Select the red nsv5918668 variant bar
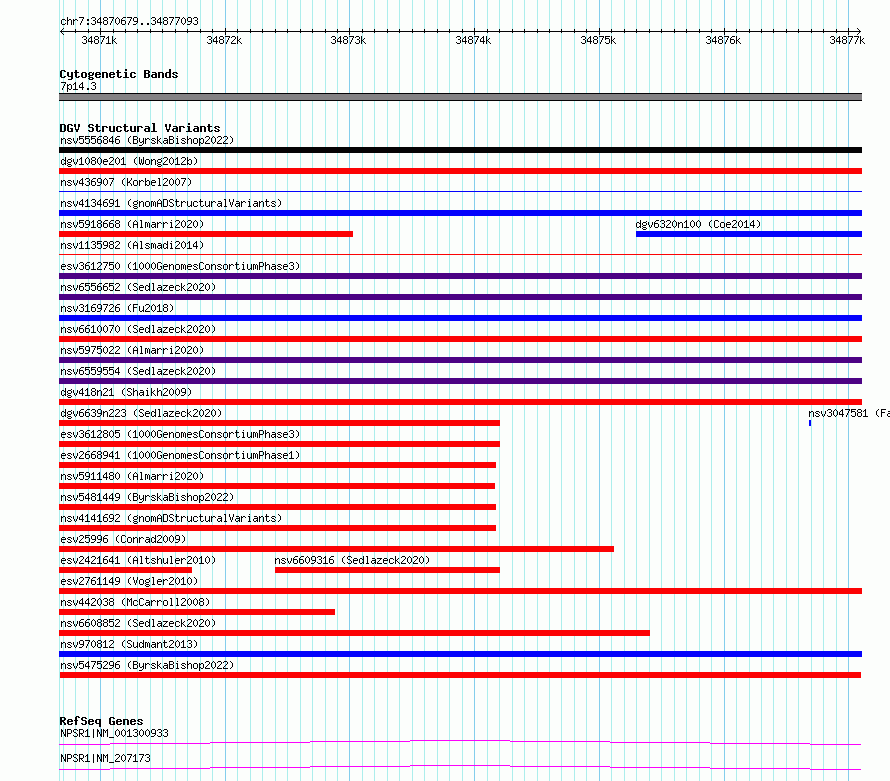 (206, 234)
